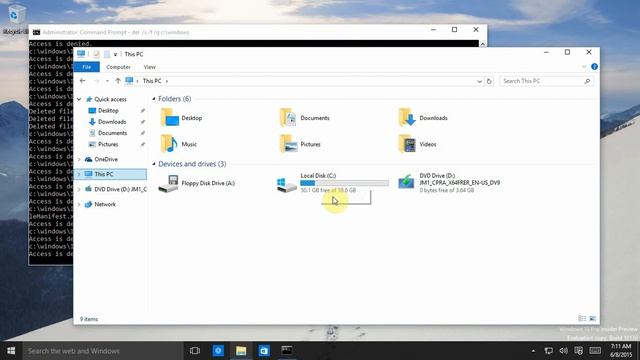Screen dimensions: 640x360
Task: Switch to Large icons view in status bar
Action: point(593,319)
